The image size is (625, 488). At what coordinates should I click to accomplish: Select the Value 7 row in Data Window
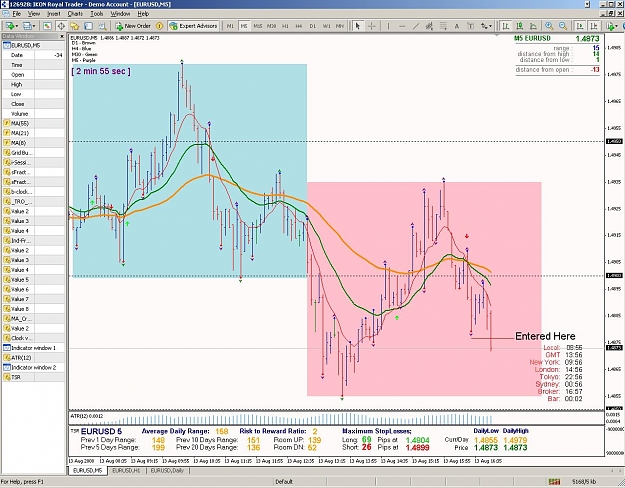tap(33, 299)
